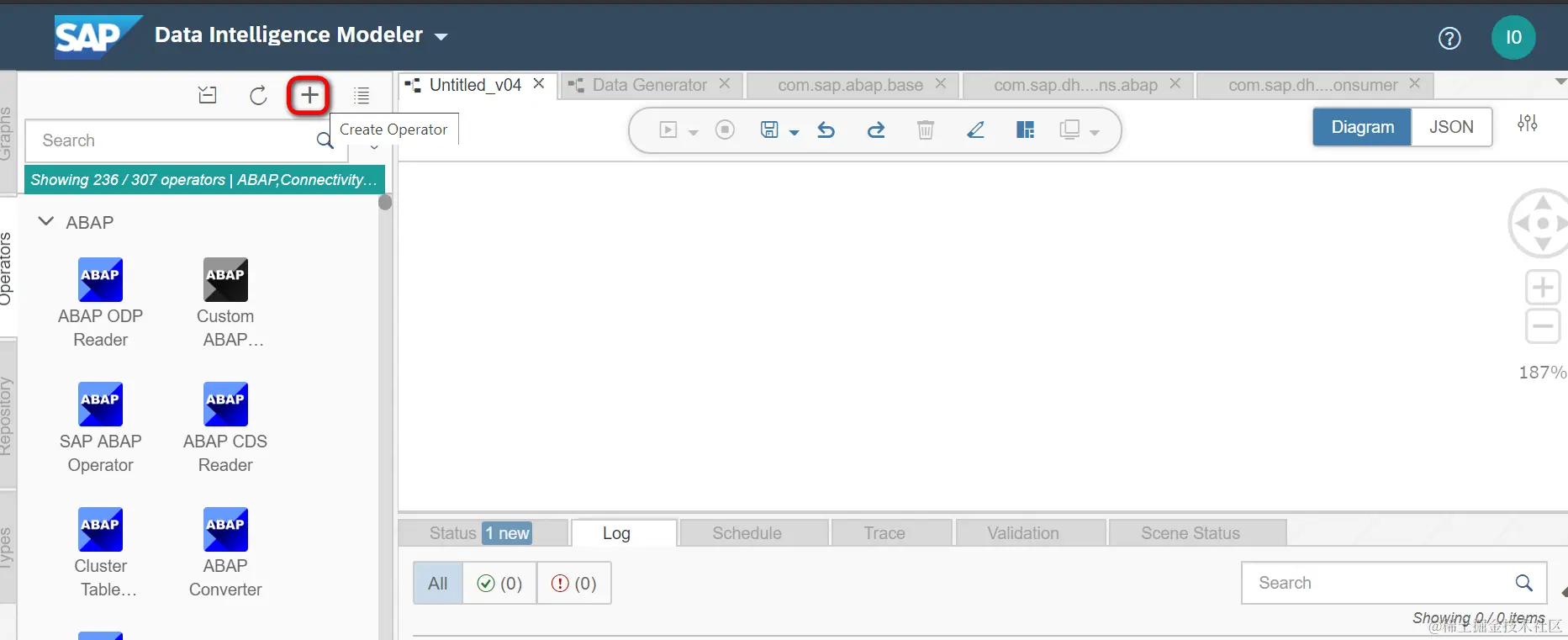Image resolution: width=1568 pixels, height=640 pixels.
Task: Close the Untitled_v04 tab
Action: coord(539,83)
